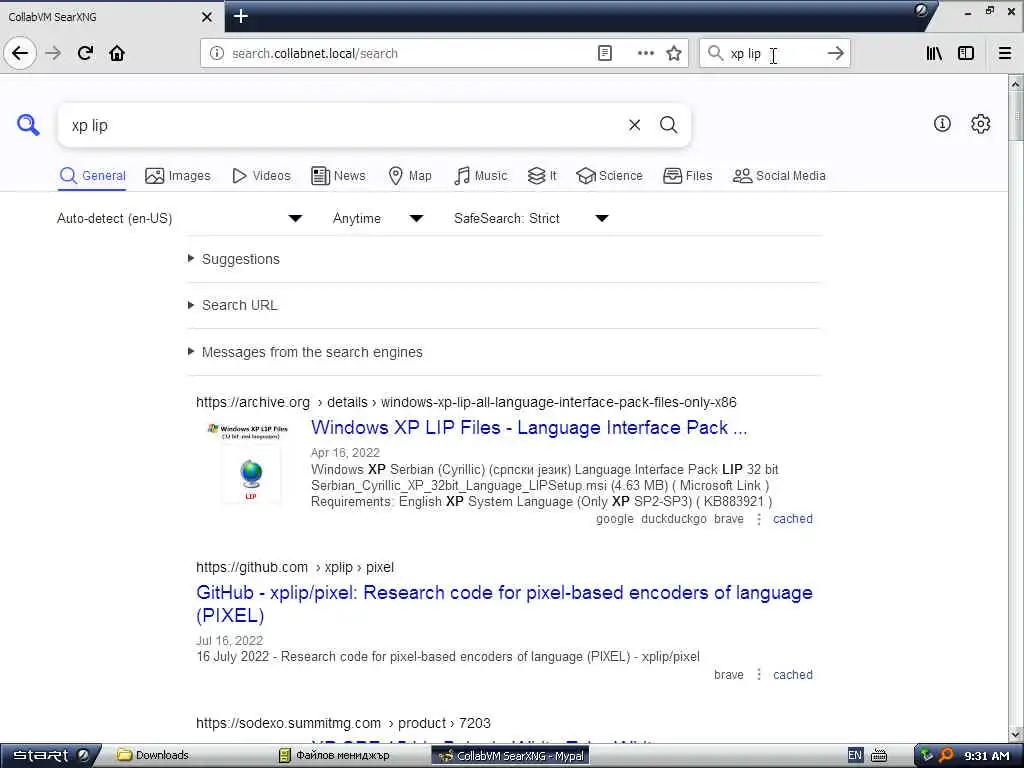1024x768 pixels.
Task: Close the CollabVM SearXNG tab
Action: click(206, 17)
